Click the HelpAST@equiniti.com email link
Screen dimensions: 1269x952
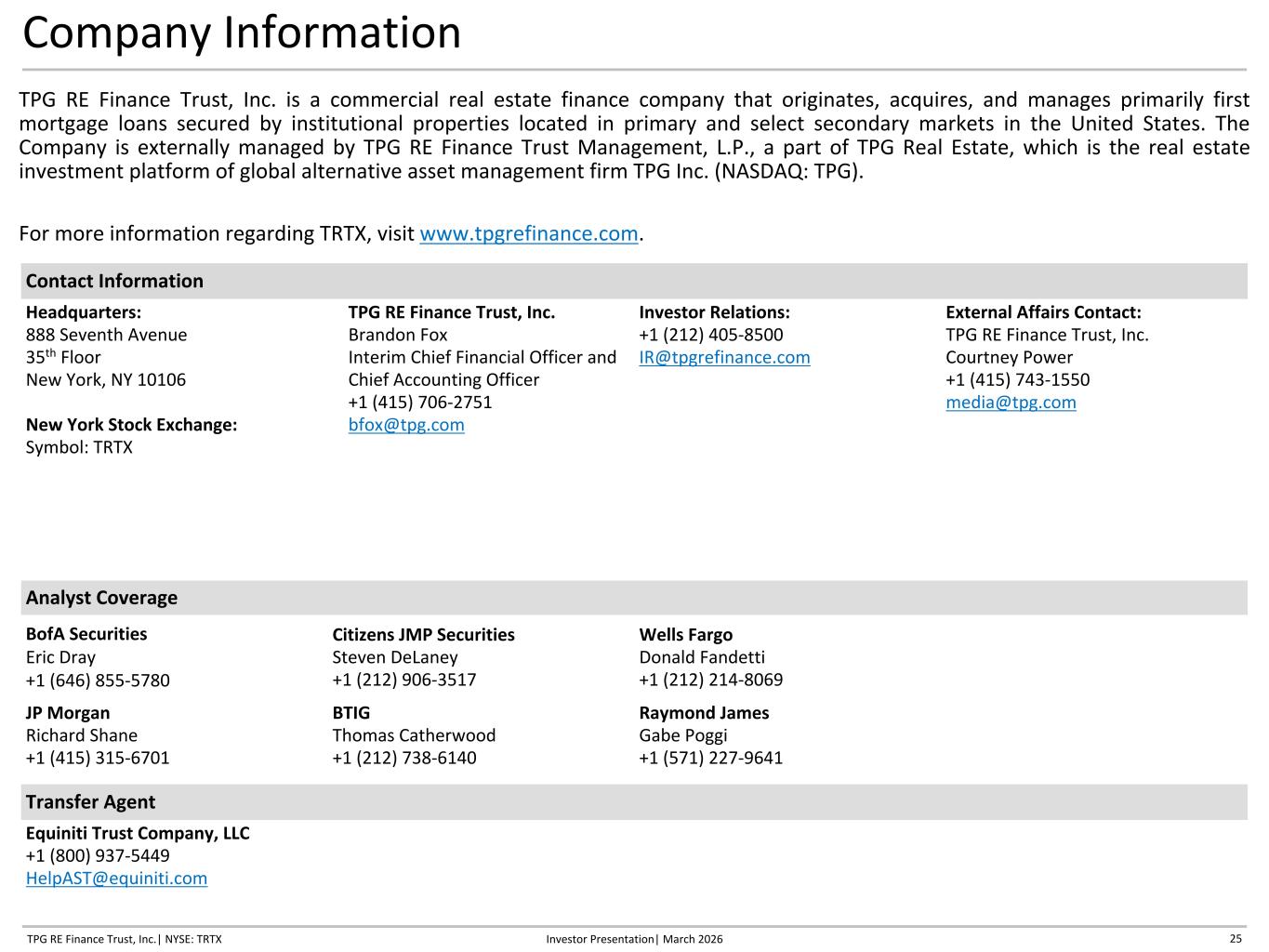[116, 879]
